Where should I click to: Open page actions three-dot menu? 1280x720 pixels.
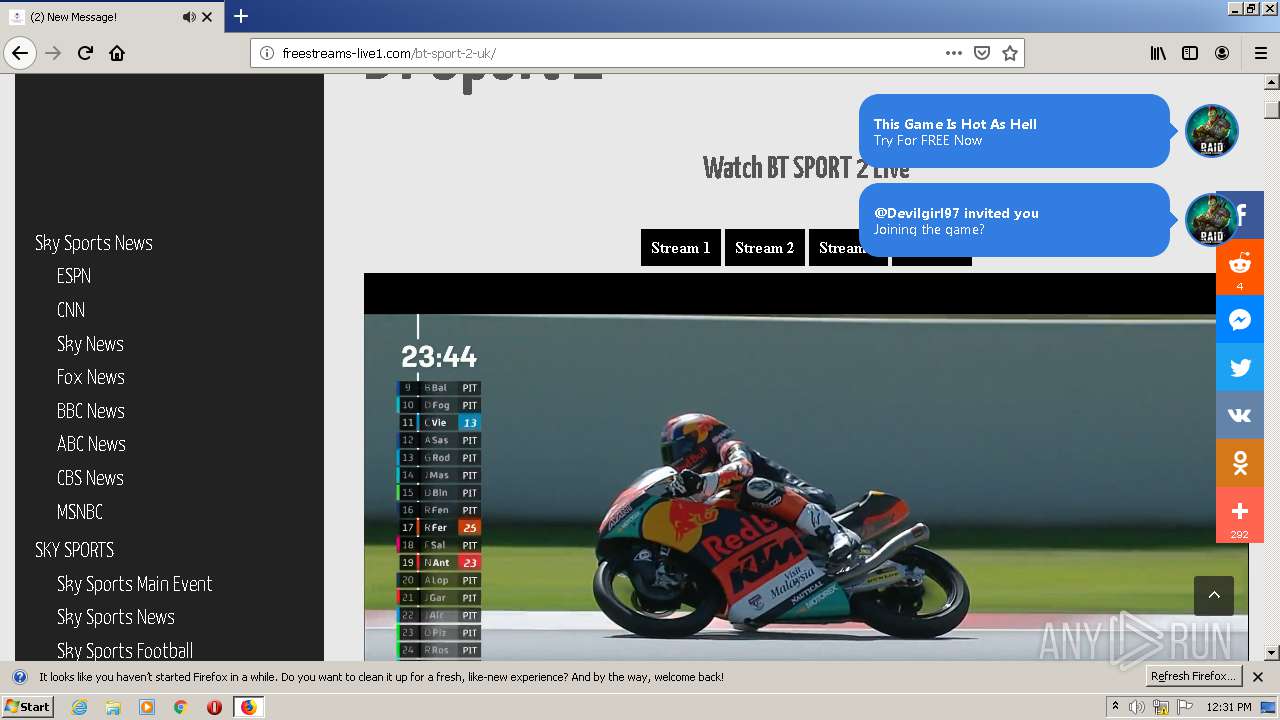954,53
